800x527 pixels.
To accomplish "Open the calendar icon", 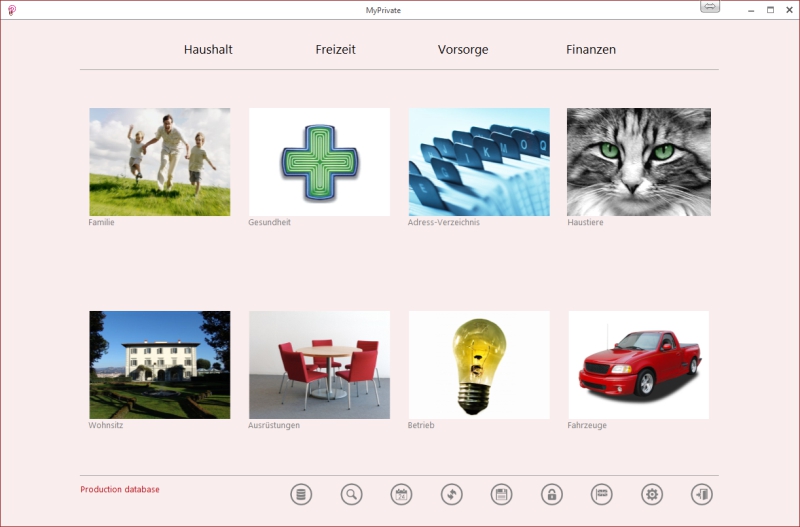I will coord(401,494).
